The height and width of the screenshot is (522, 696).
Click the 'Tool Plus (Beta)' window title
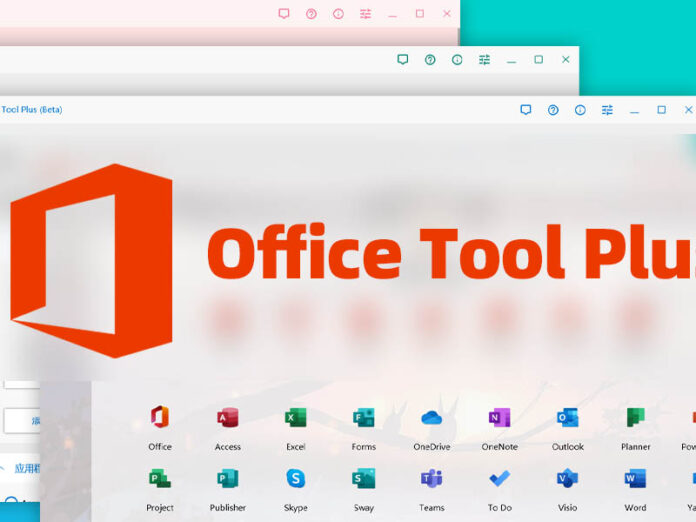coord(31,110)
